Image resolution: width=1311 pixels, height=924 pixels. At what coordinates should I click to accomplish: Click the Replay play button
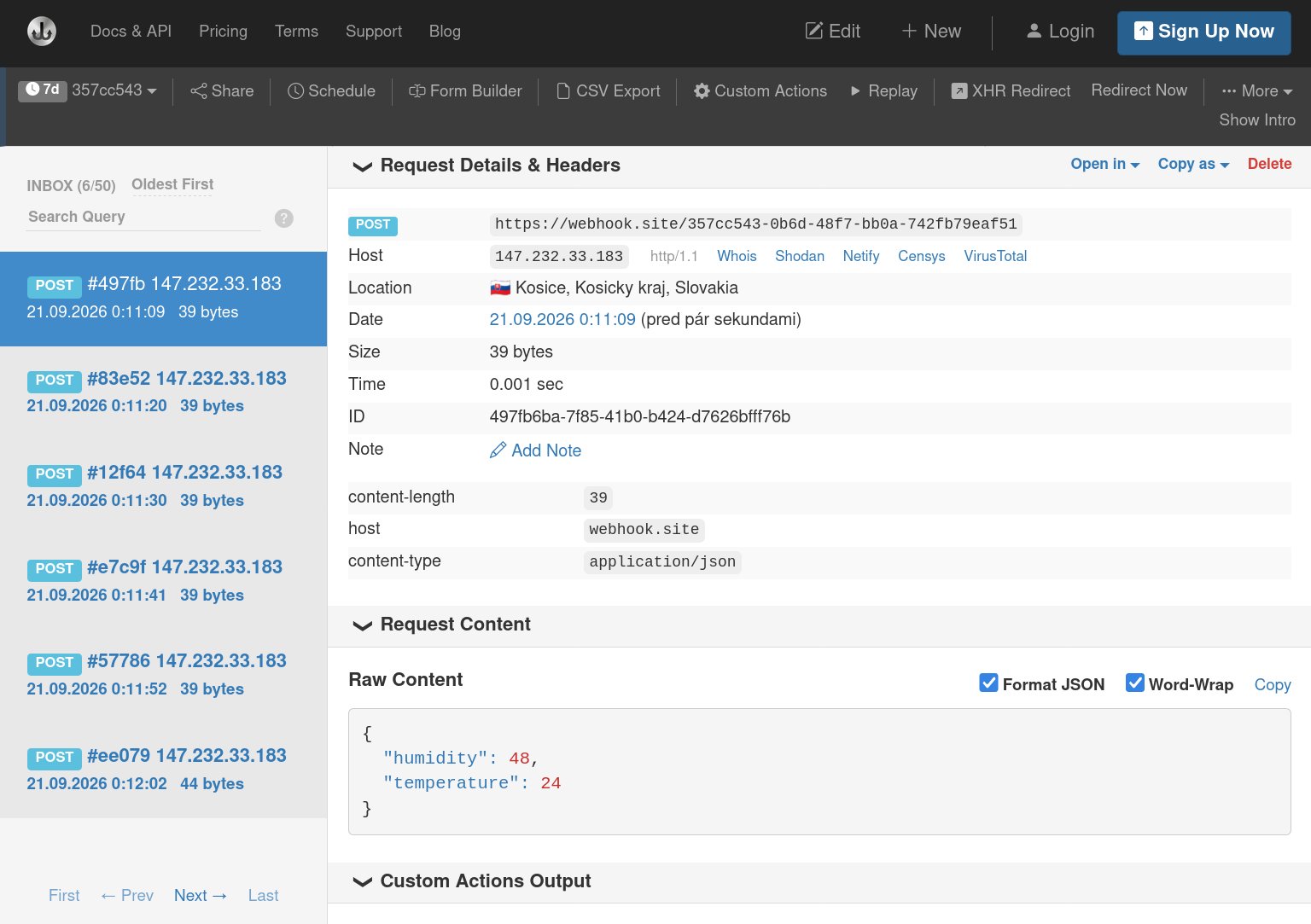pyautogui.click(x=883, y=90)
